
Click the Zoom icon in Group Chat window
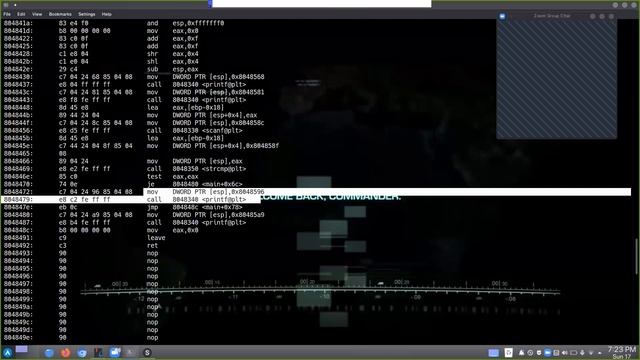502,16
